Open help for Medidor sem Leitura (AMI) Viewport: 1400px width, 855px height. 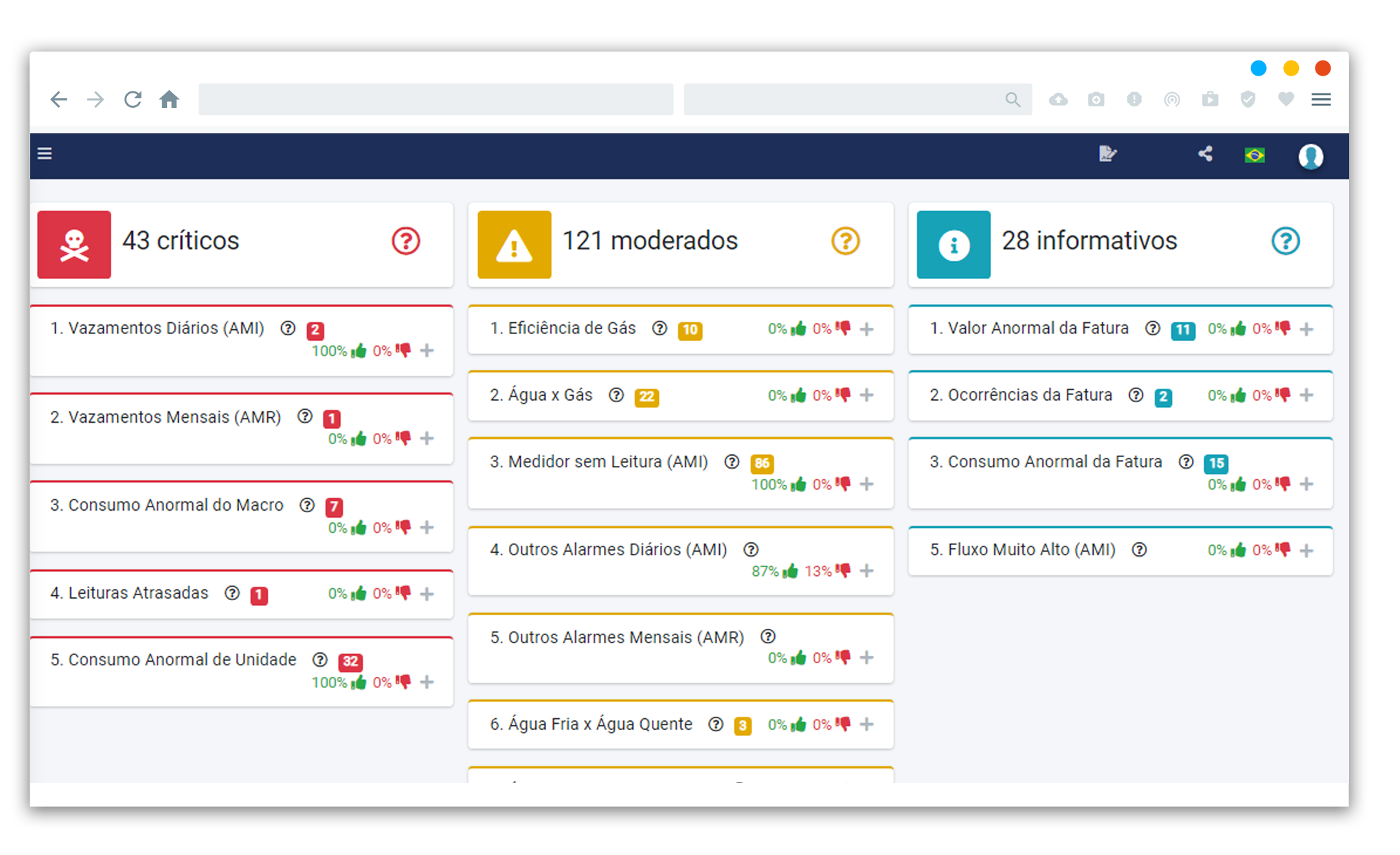point(732,462)
